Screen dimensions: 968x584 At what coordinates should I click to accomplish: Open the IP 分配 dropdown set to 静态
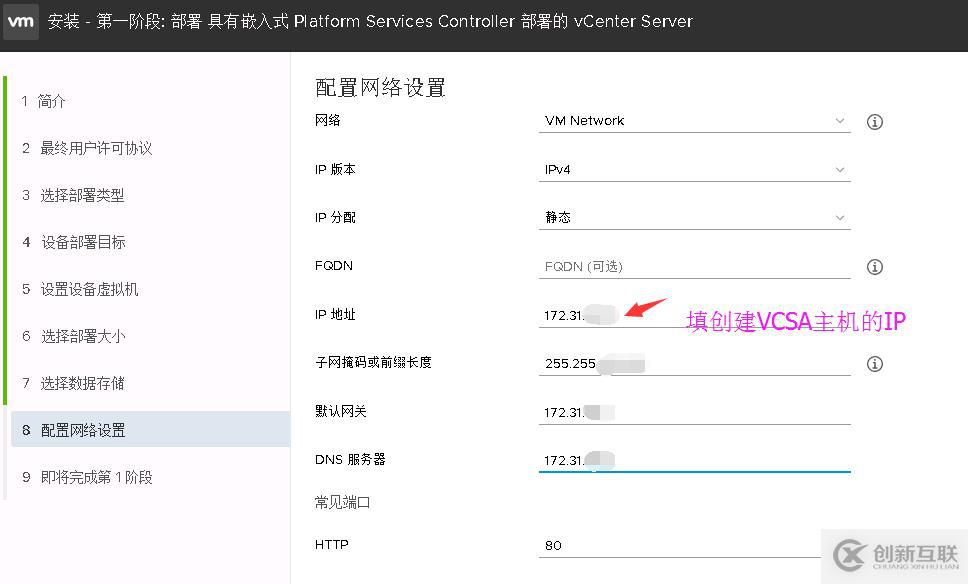tap(694, 216)
